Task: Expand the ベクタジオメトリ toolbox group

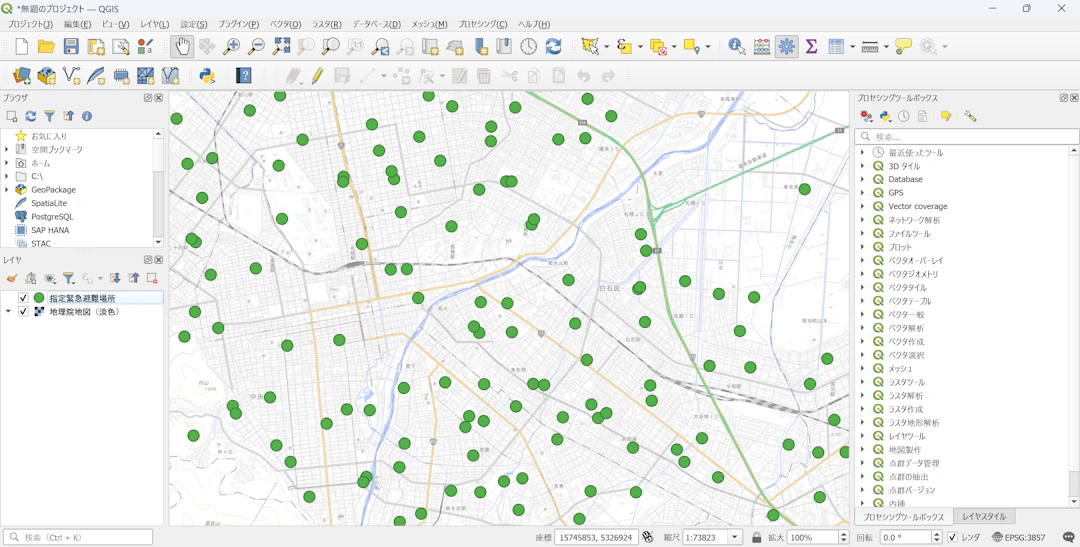Action: click(x=862, y=274)
